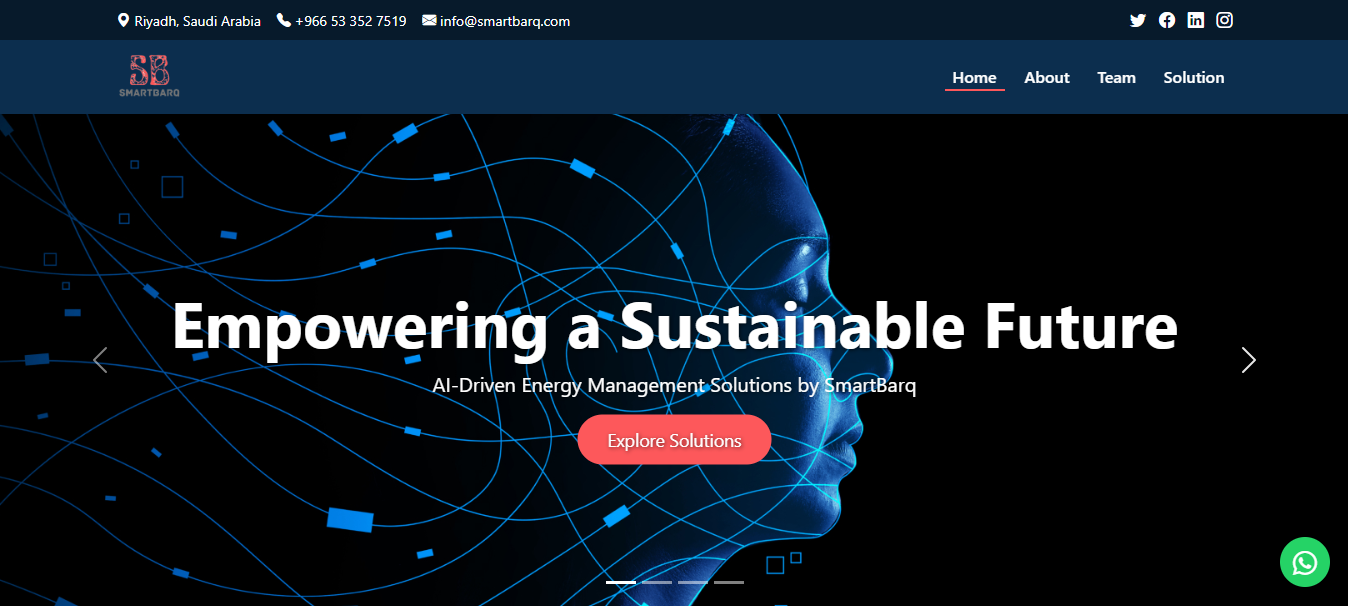This screenshot has height=606, width=1348.
Task: Click the green WhatsApp chat icon
Action: 1304,562
